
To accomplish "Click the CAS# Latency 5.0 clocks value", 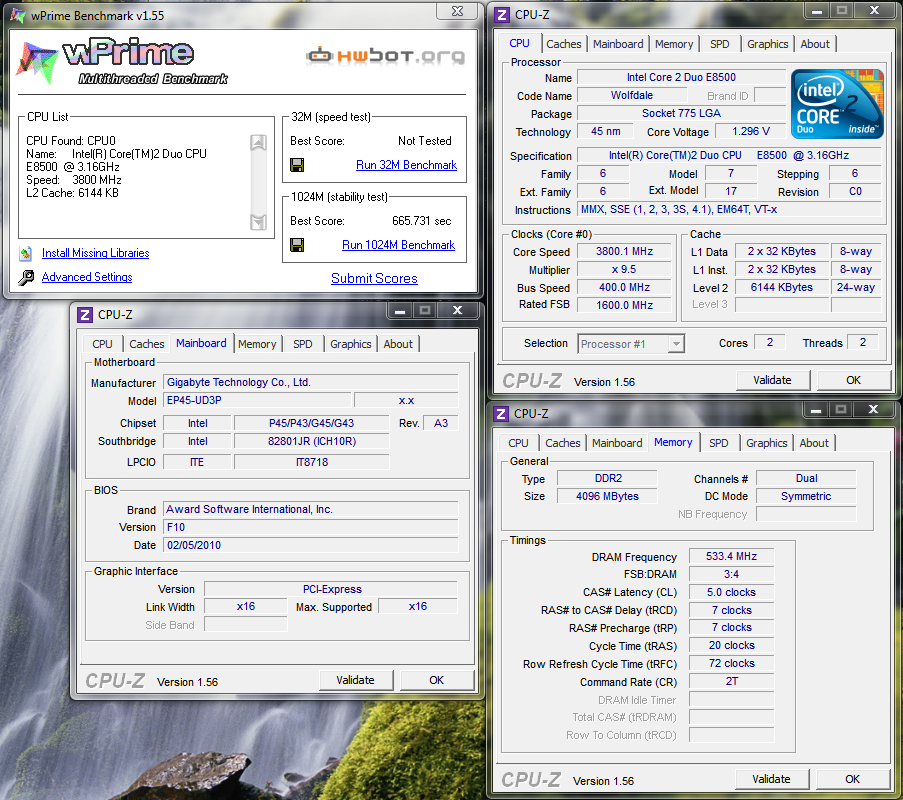I will 731,592.
